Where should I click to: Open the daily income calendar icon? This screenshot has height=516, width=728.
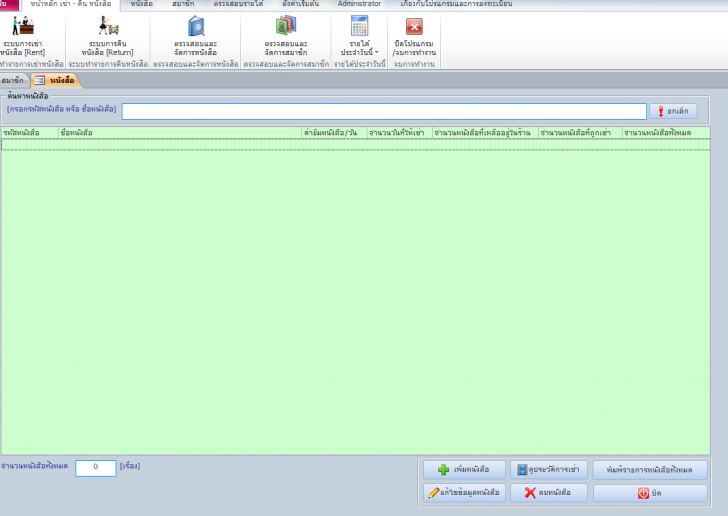coord(359,26)
